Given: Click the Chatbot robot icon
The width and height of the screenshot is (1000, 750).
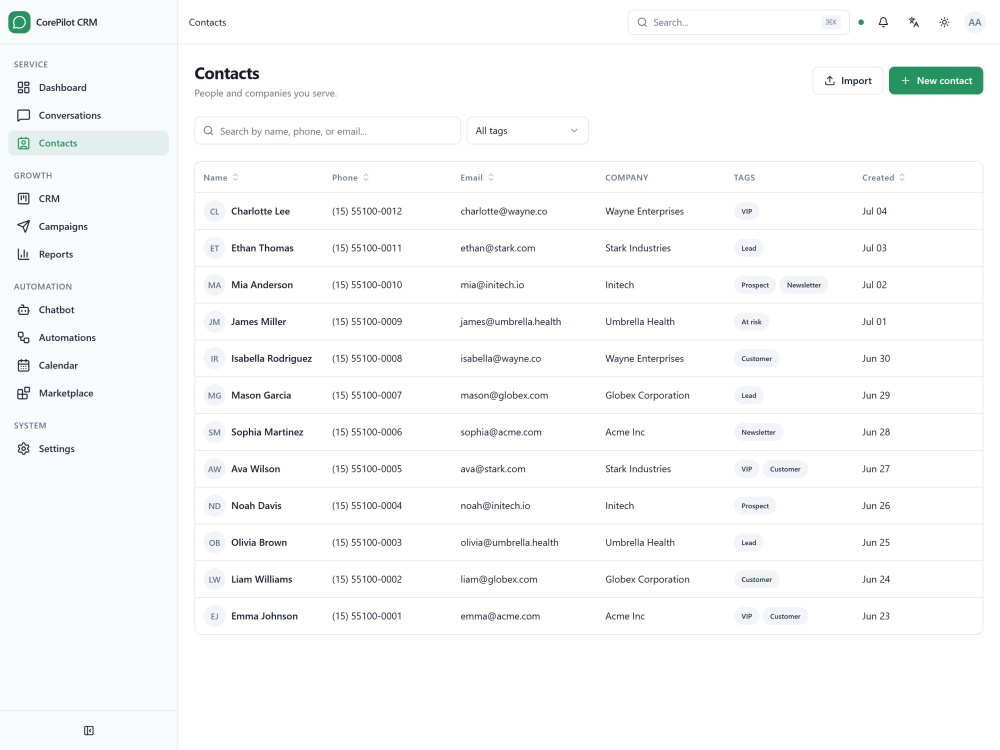Looking at the screenshot, I should [x=24, y=310].
